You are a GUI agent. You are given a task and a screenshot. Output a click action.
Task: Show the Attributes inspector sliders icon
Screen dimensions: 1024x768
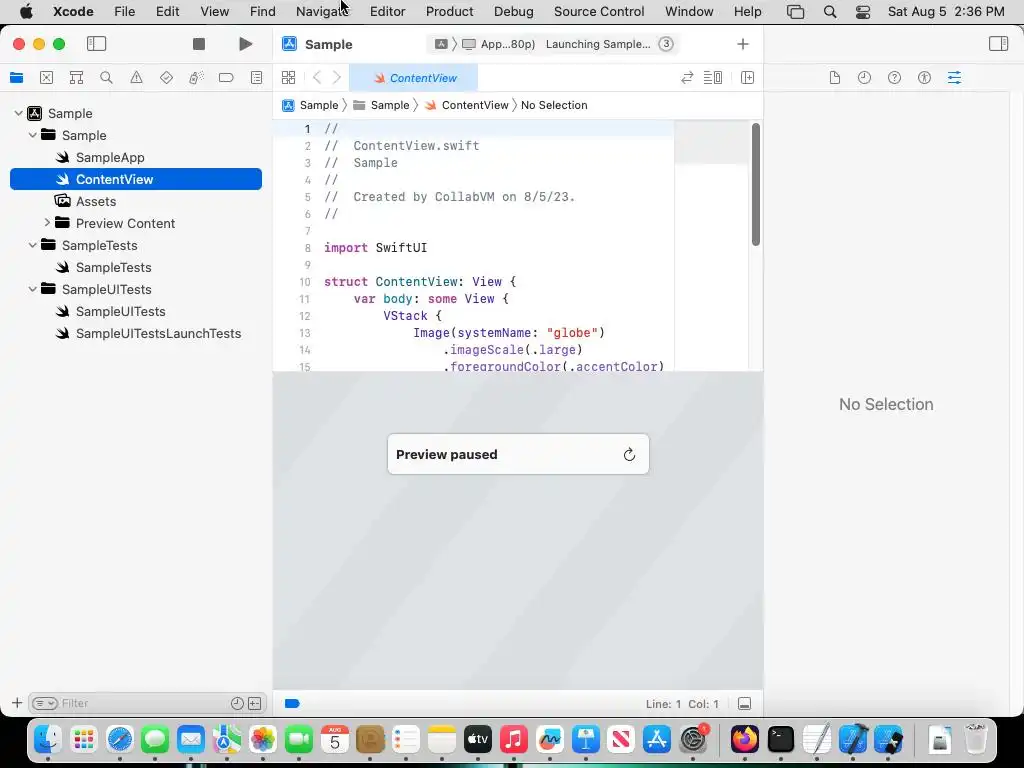[954, 78]
